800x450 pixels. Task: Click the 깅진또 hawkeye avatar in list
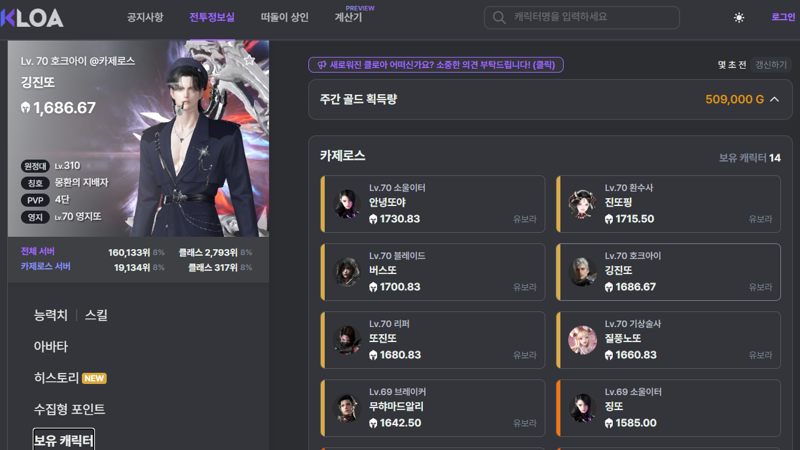[583, 272]
